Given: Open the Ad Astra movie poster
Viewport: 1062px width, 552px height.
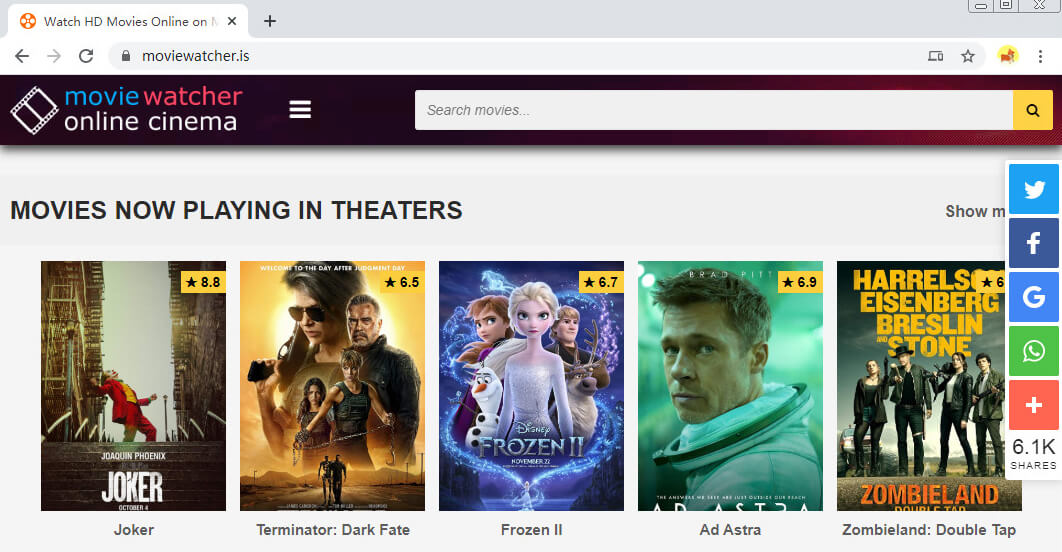Looking at the screenshot, I should pyautogui.click(x=730, y=386).
